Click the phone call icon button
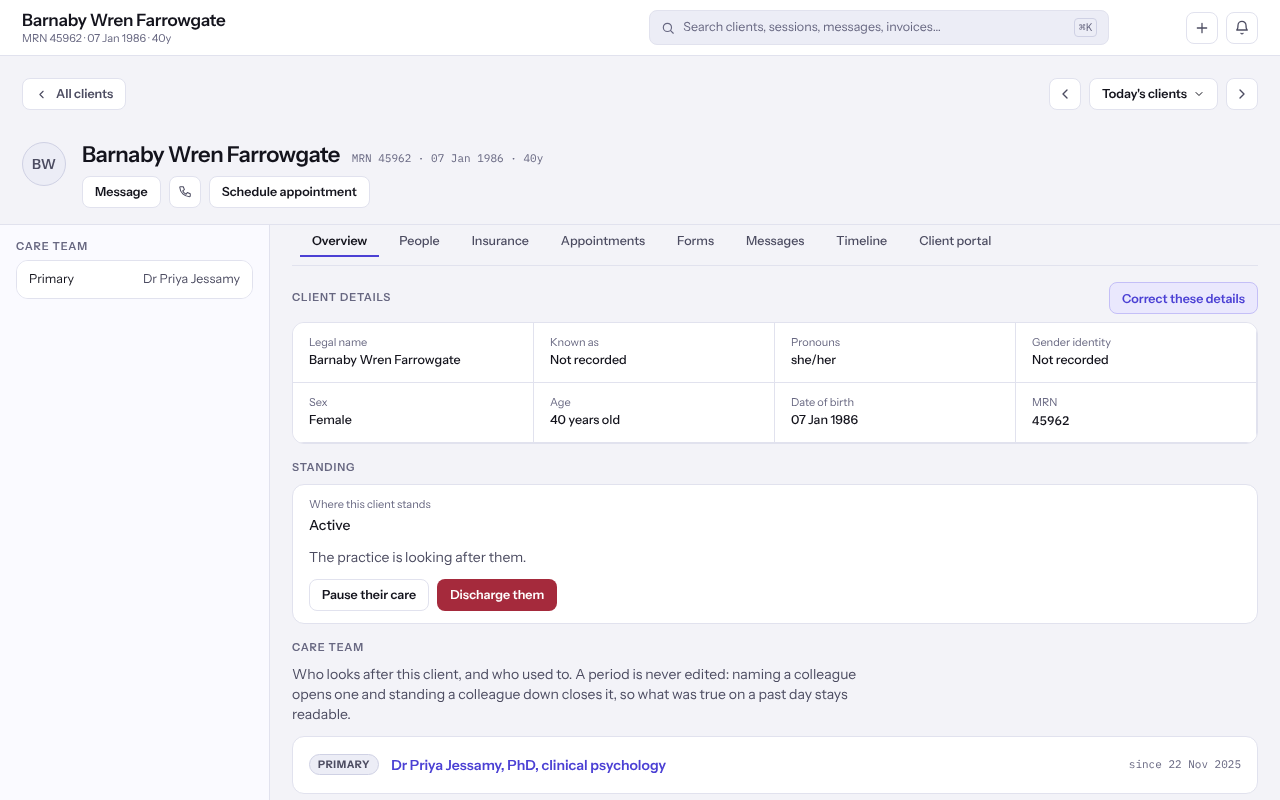1280x800 pixels. [185, 192]
